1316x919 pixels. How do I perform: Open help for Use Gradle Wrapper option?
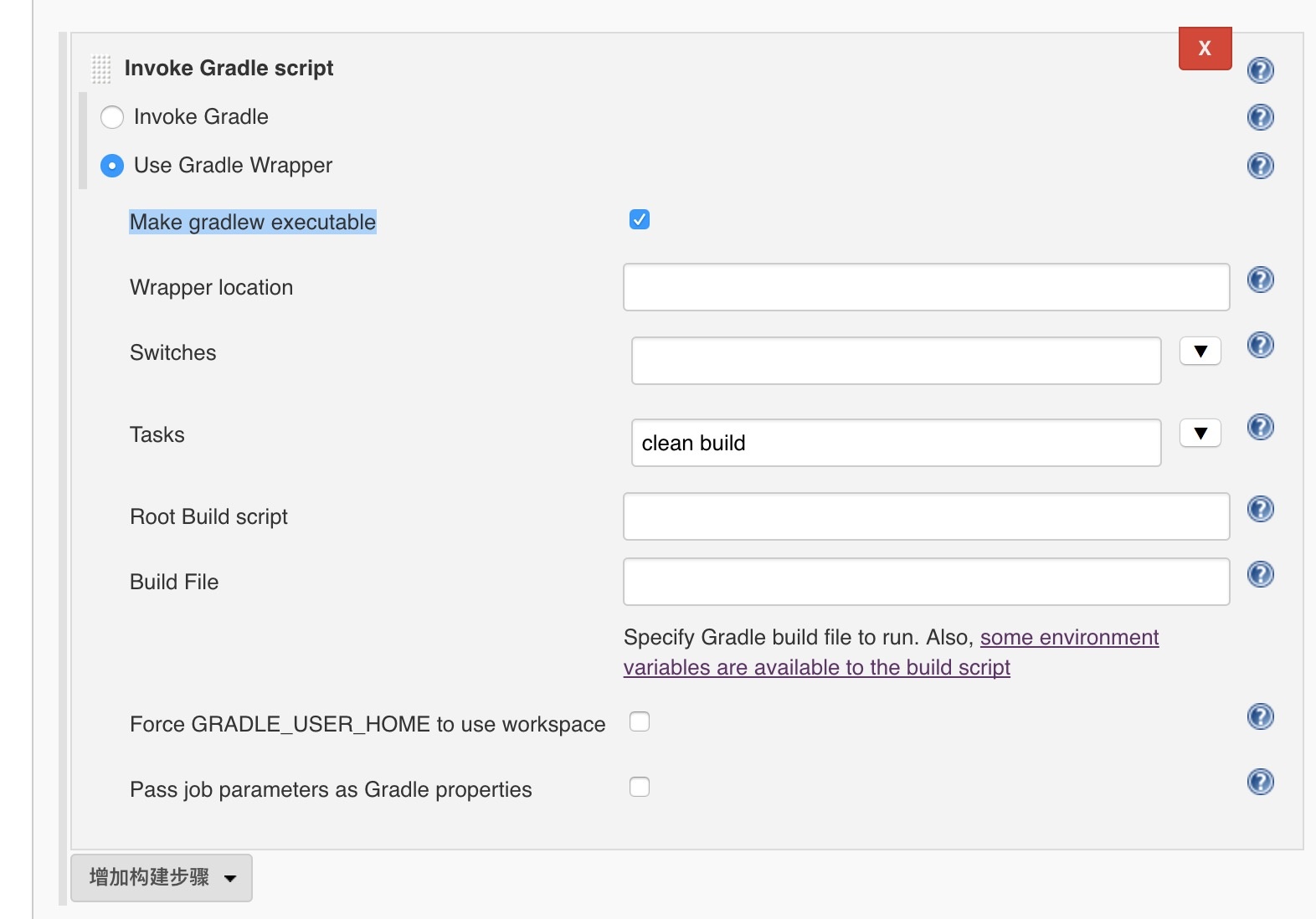[1260, 165]
